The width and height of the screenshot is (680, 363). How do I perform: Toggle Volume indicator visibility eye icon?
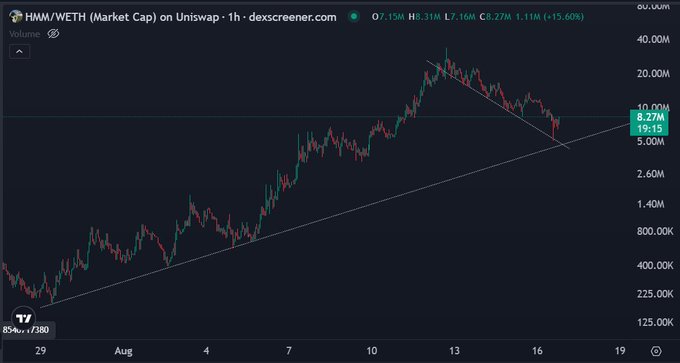point(53,34)
